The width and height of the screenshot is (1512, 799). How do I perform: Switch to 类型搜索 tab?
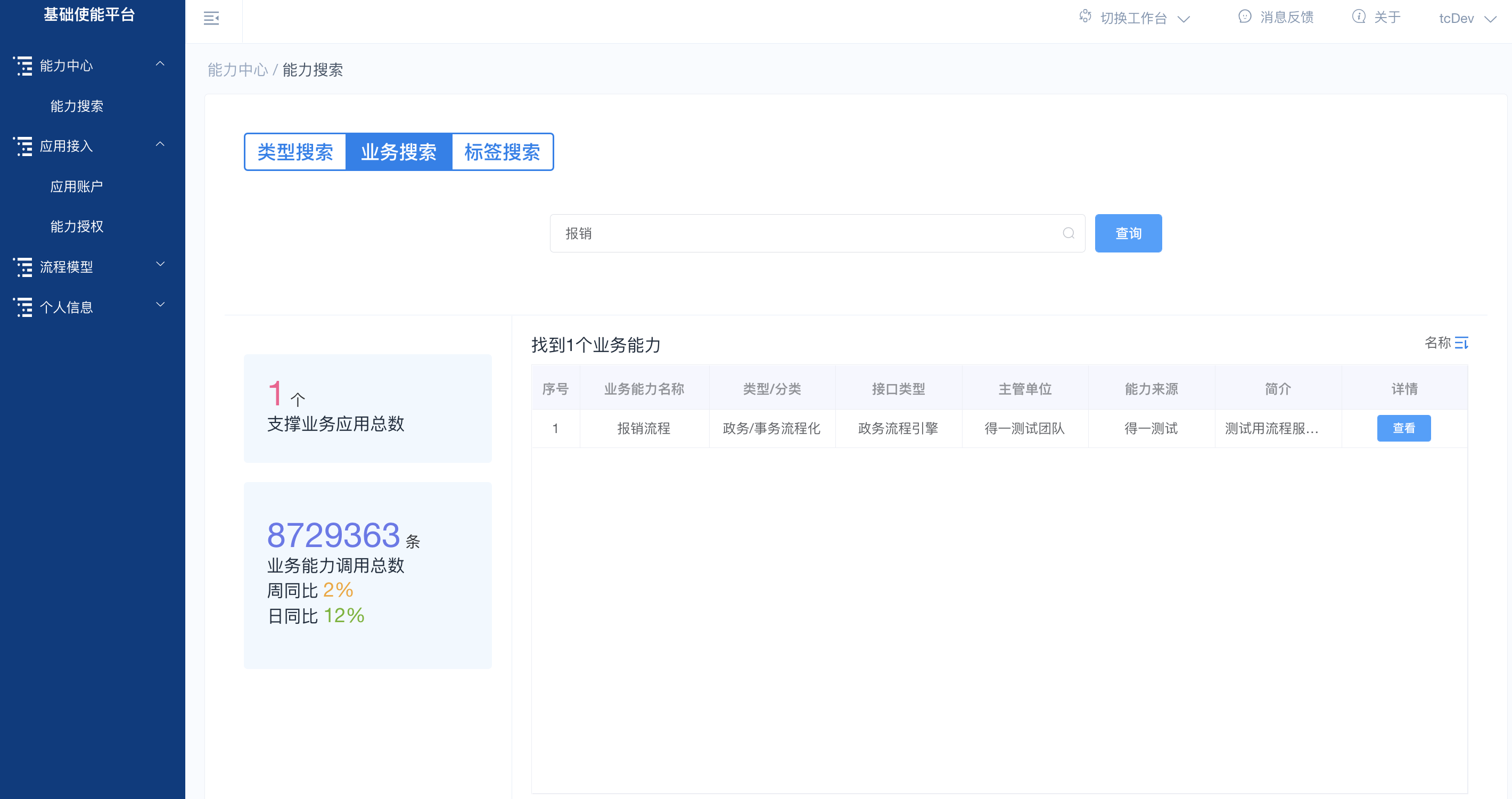[295, 152]
